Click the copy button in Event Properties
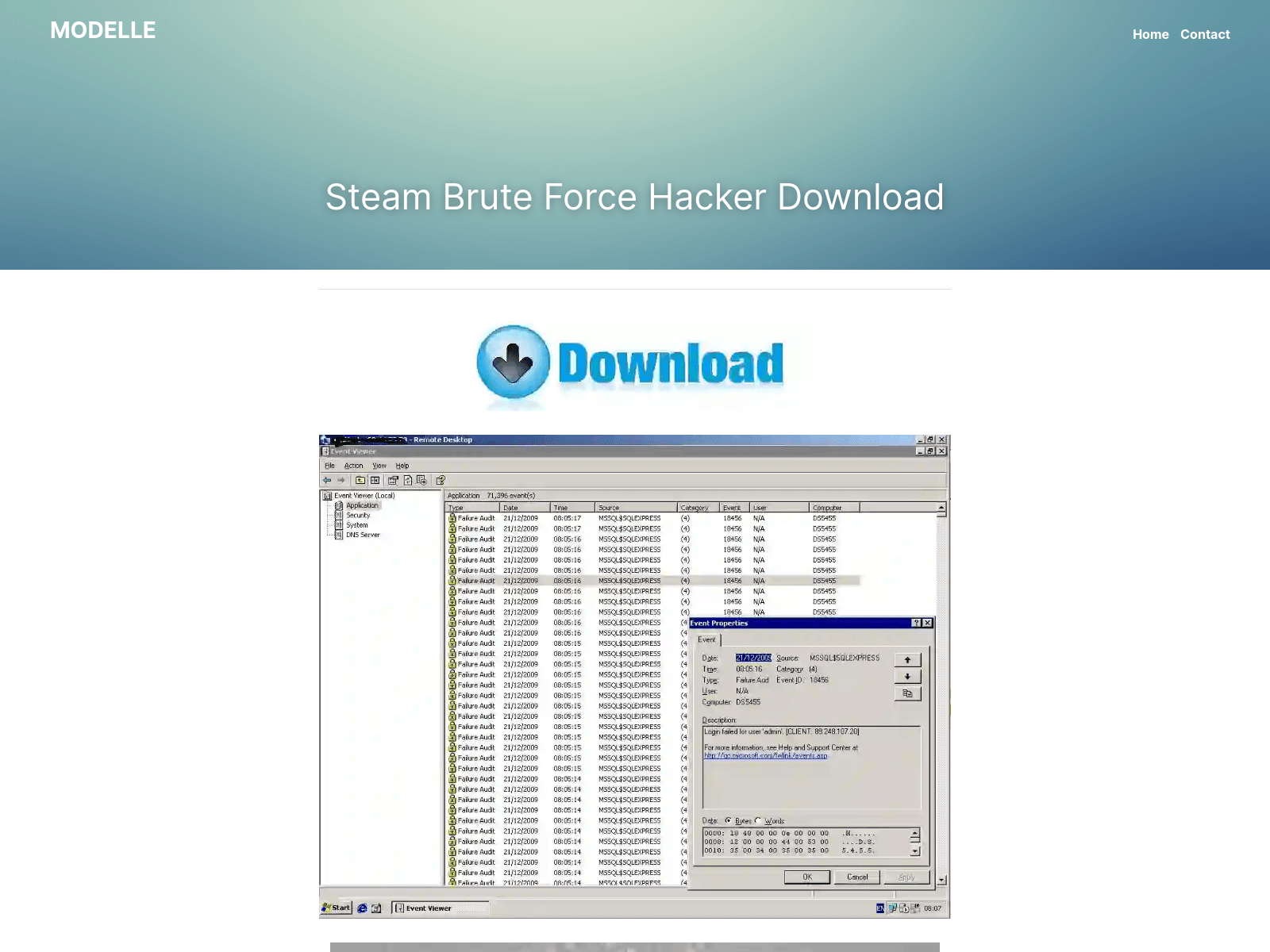1270x952 pixels. click(907, 693)
